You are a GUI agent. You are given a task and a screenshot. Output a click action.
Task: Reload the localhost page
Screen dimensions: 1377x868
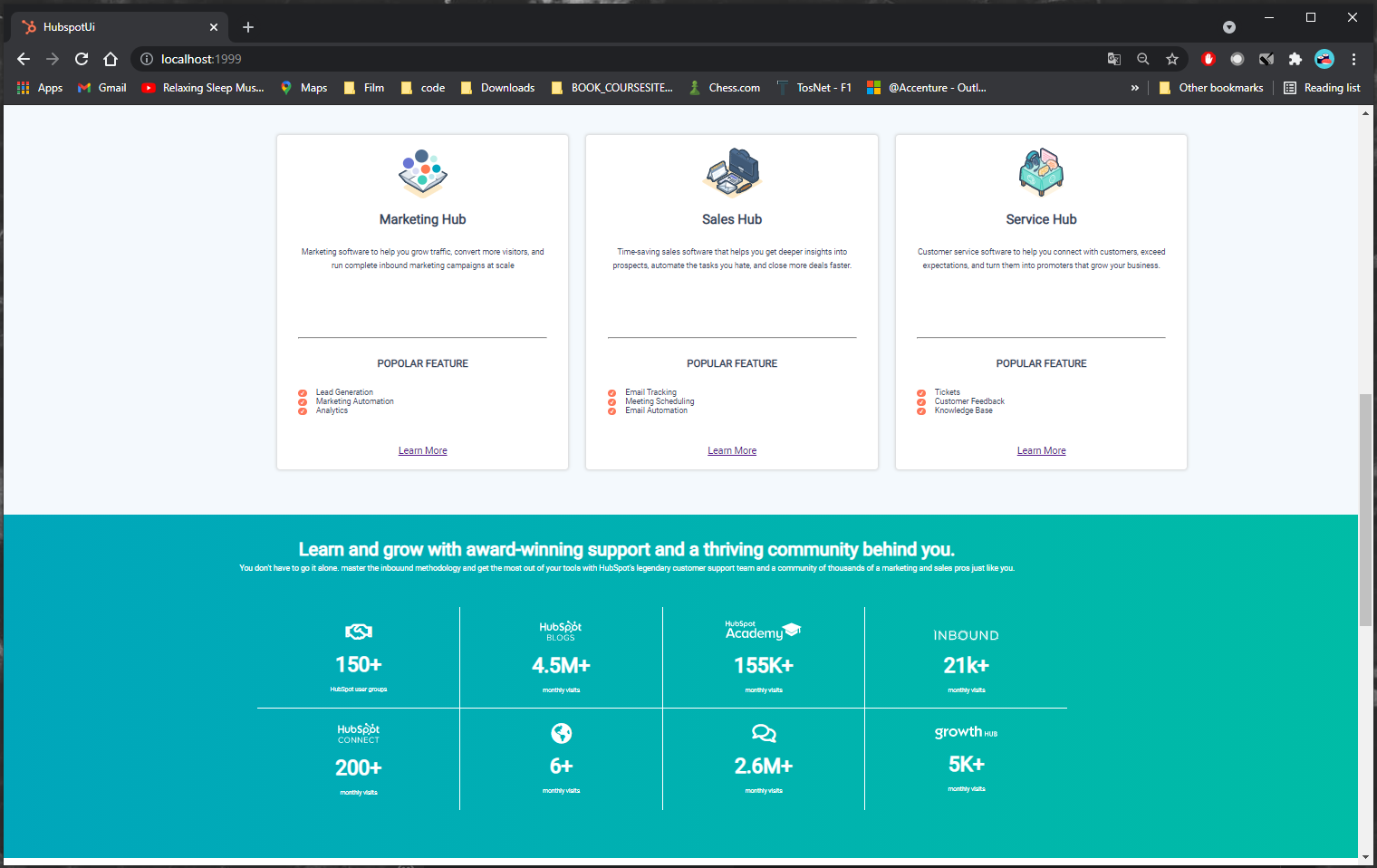(x=82, y=59)
